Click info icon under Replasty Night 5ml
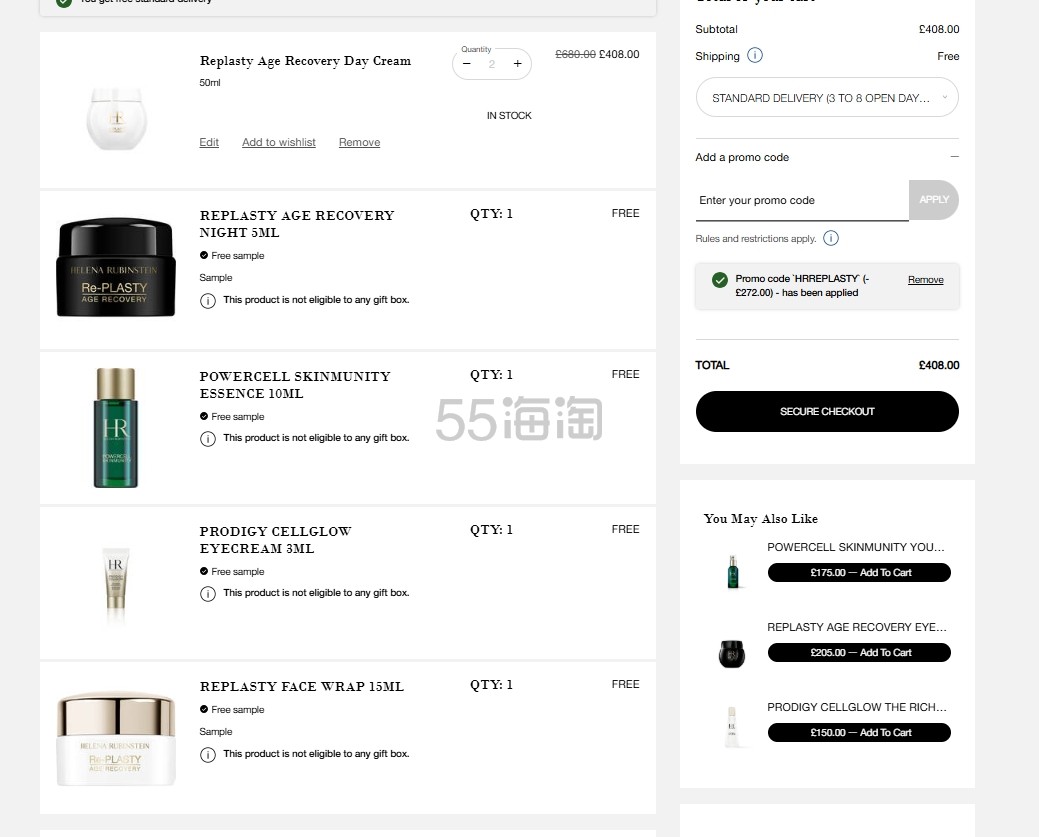1039x837 pixels. [x=207, y=301]
